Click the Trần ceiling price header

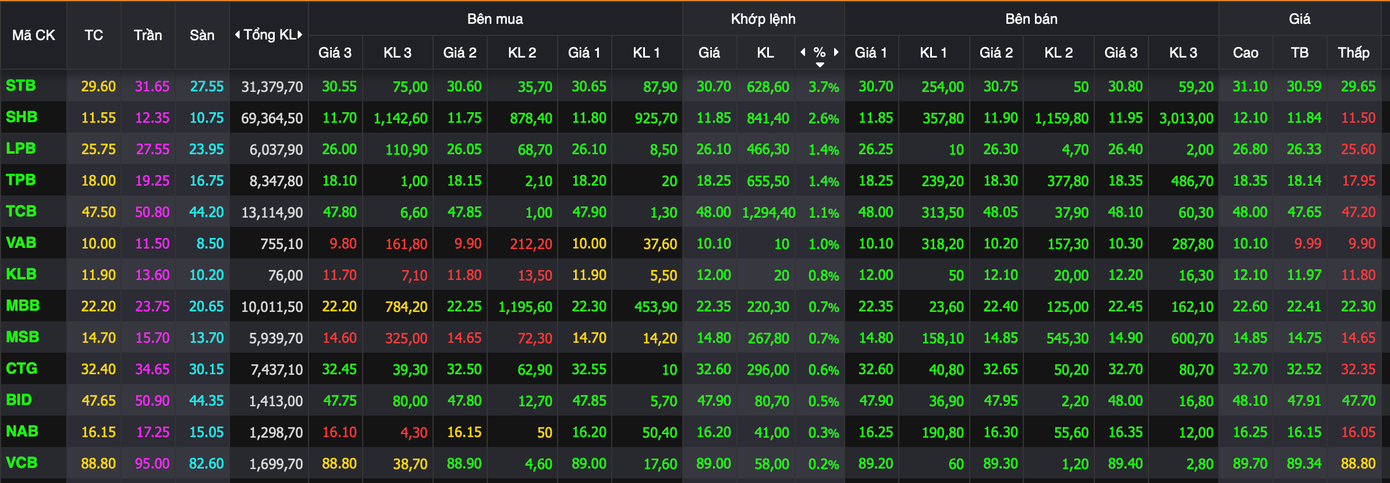tap(148, 35)
